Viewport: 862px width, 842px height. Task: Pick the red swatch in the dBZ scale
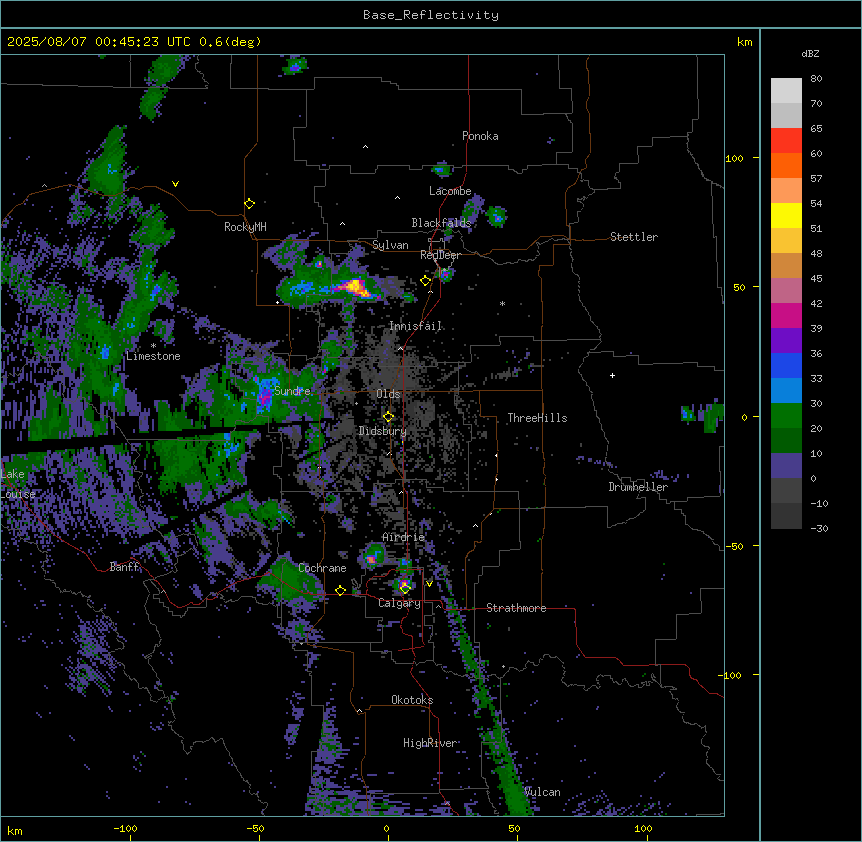pos(786,141)
